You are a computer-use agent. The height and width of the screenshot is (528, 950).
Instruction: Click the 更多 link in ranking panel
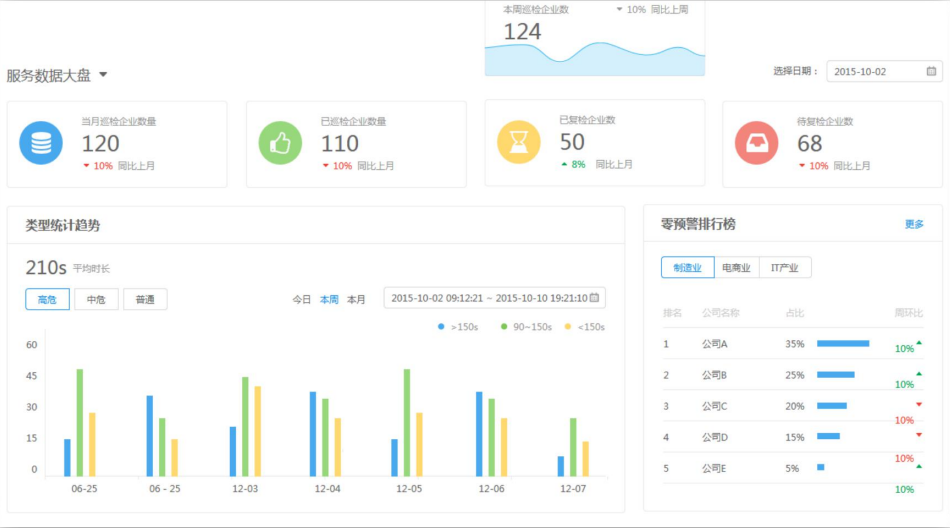tap(914, 224)
